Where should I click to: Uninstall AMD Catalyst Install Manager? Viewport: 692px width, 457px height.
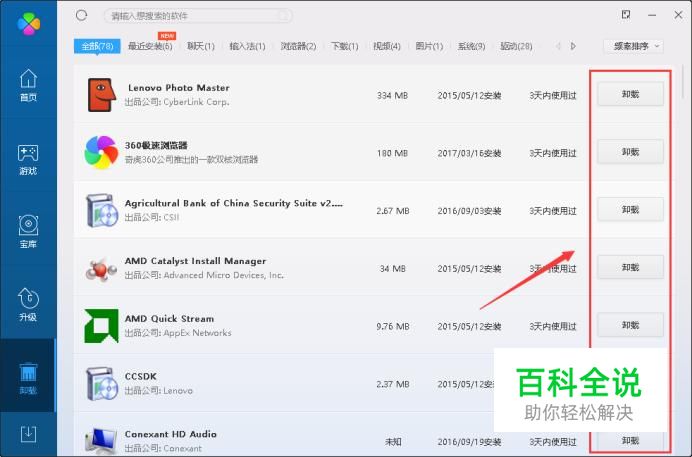[x=630, y=267]
